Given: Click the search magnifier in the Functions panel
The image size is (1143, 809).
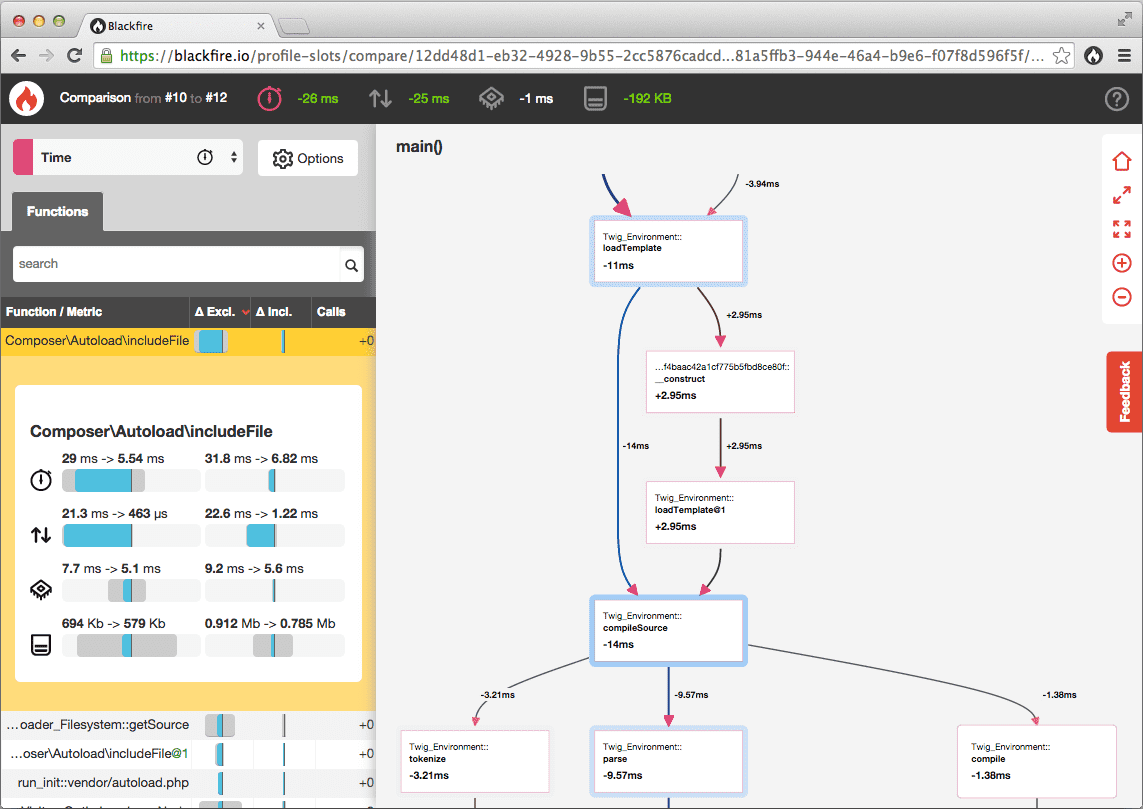Looking at the screenshot, I should [351, 265].
